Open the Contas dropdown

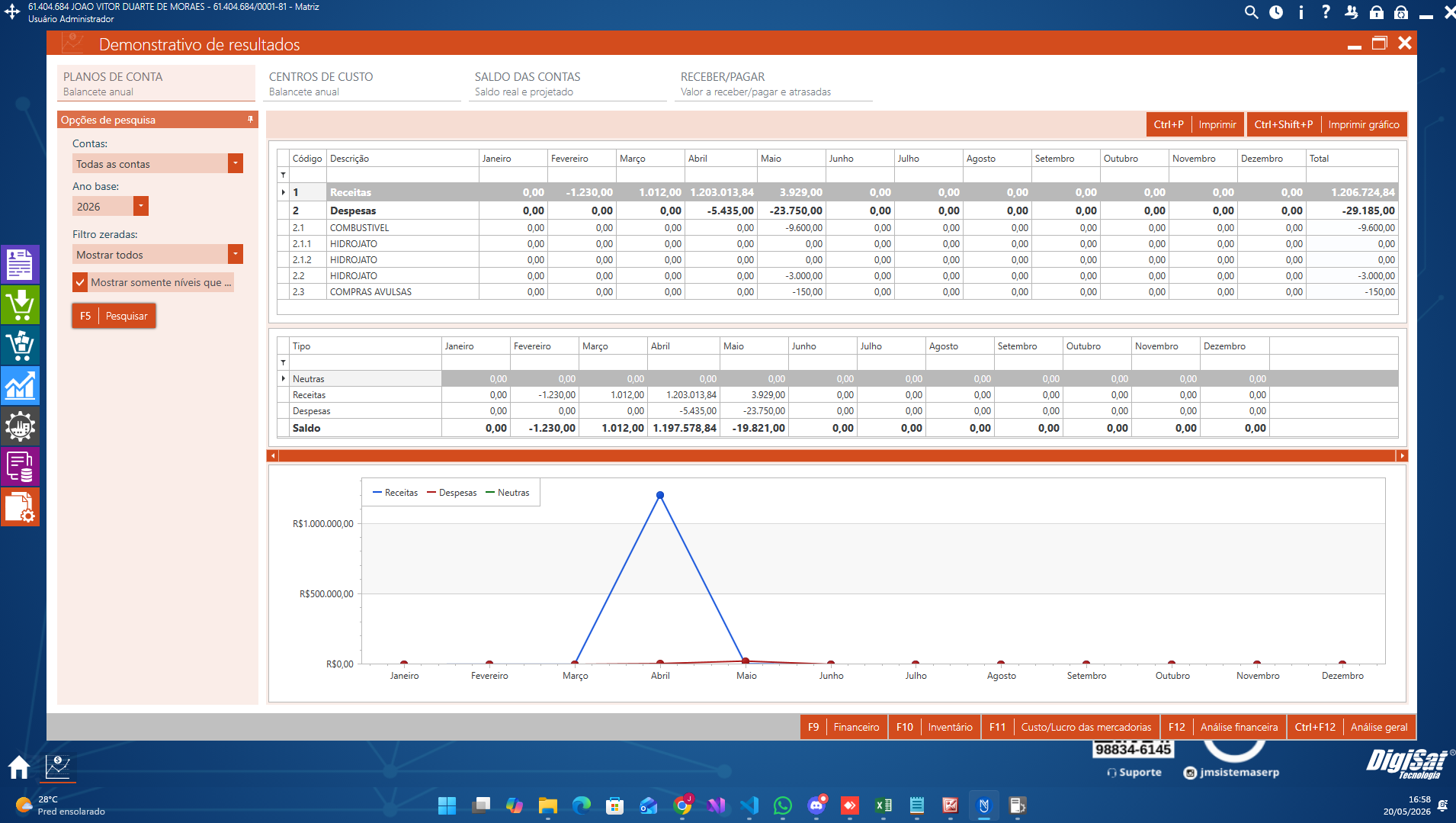(x=236, y=164)
